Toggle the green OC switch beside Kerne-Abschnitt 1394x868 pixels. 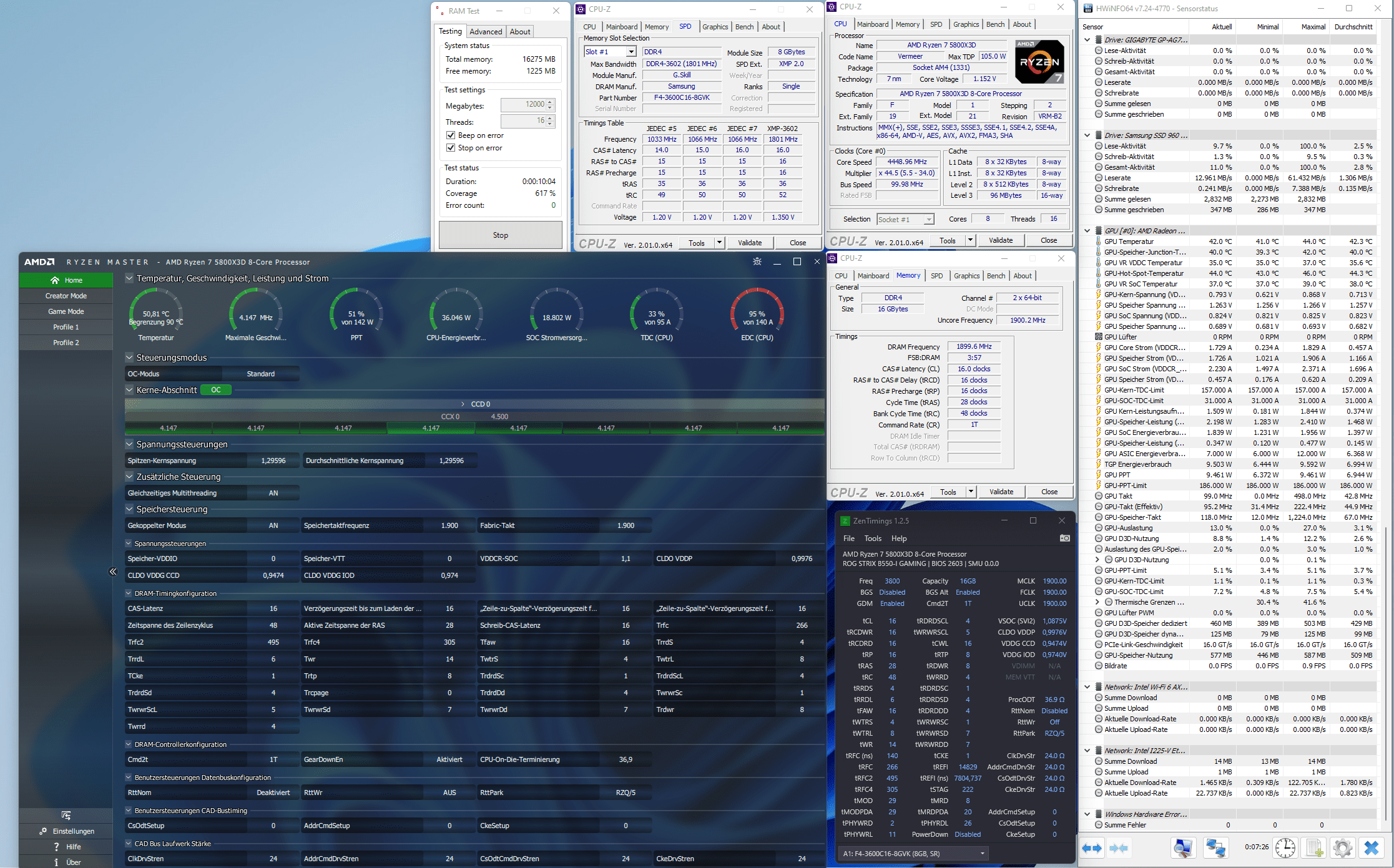216,390
